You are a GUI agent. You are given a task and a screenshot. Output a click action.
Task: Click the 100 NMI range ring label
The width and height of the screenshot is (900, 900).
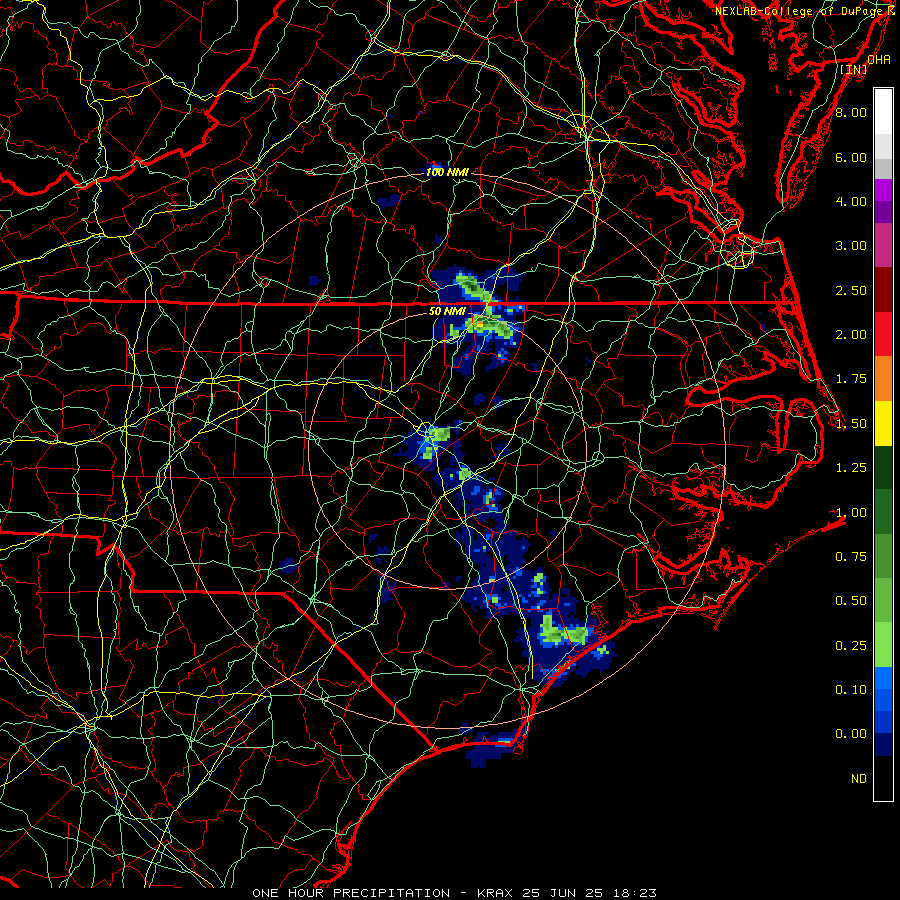[x=447, y=172]
